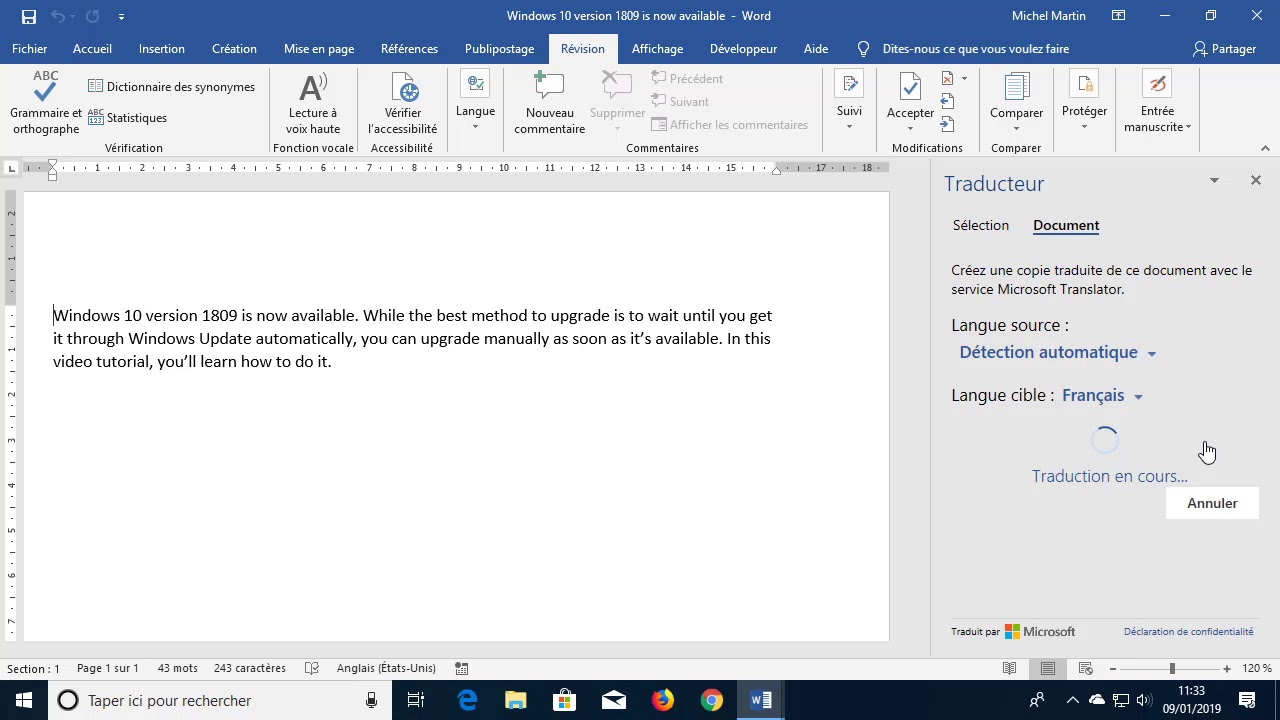
Task: Run Grammaire et orthographe check
Action: click(45, 103)
